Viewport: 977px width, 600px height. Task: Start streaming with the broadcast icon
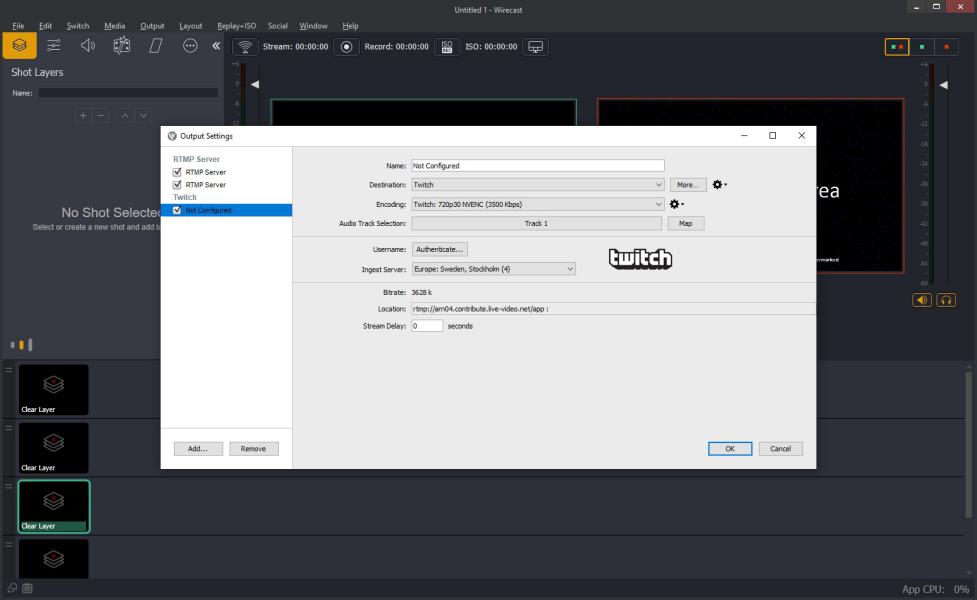(x=245, y=47)
